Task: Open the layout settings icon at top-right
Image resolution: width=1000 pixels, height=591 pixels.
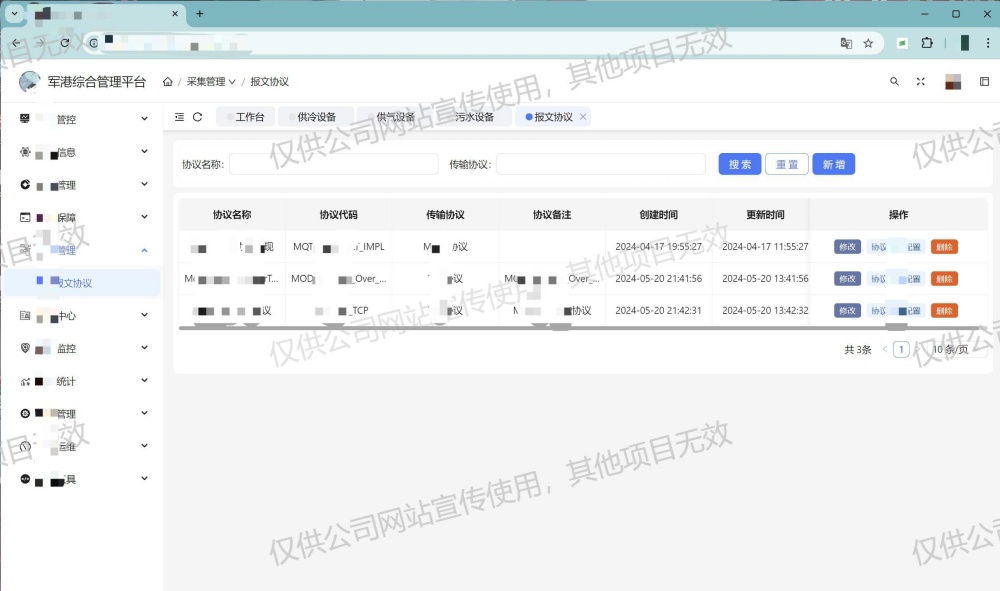Action: click(x=984, y=82)
